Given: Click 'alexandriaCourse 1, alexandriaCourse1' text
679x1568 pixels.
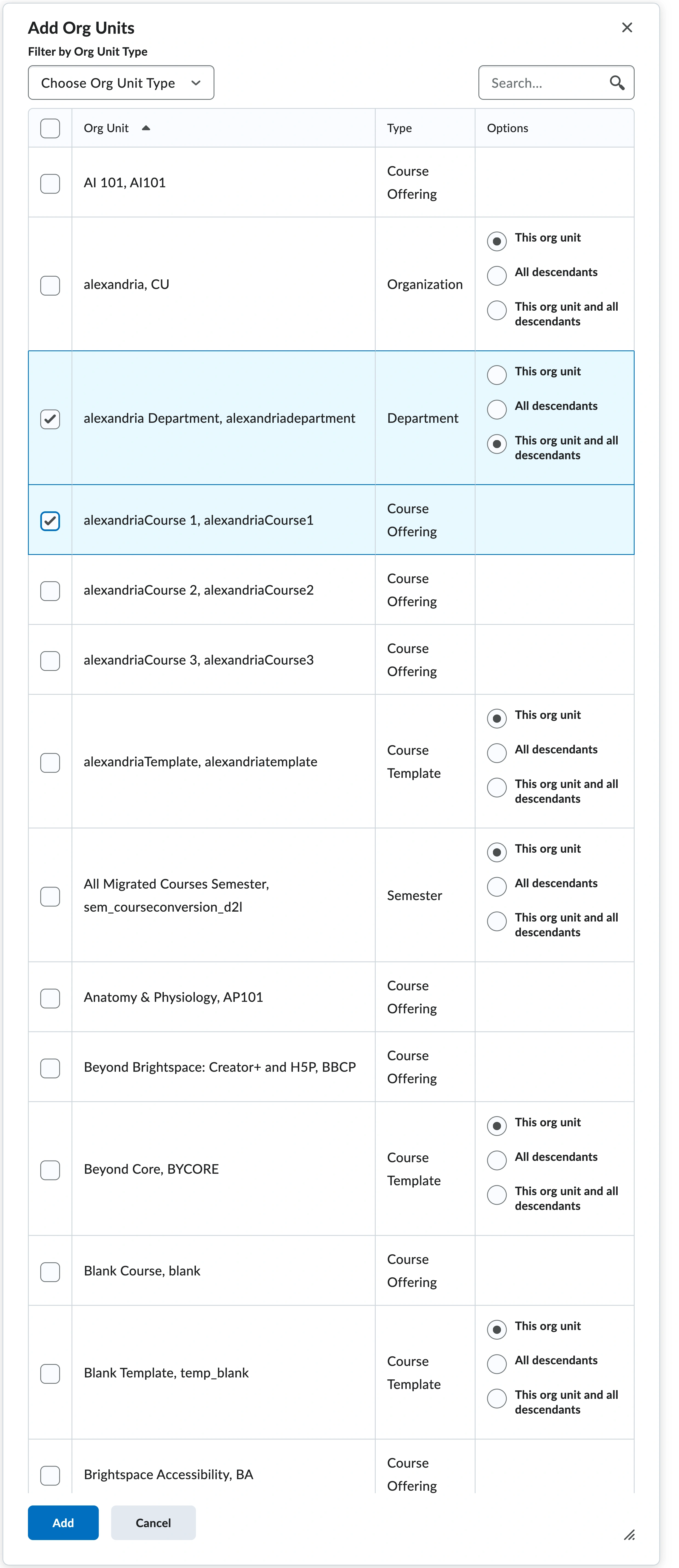Looking at the screenshot, I should click(199, 520).
